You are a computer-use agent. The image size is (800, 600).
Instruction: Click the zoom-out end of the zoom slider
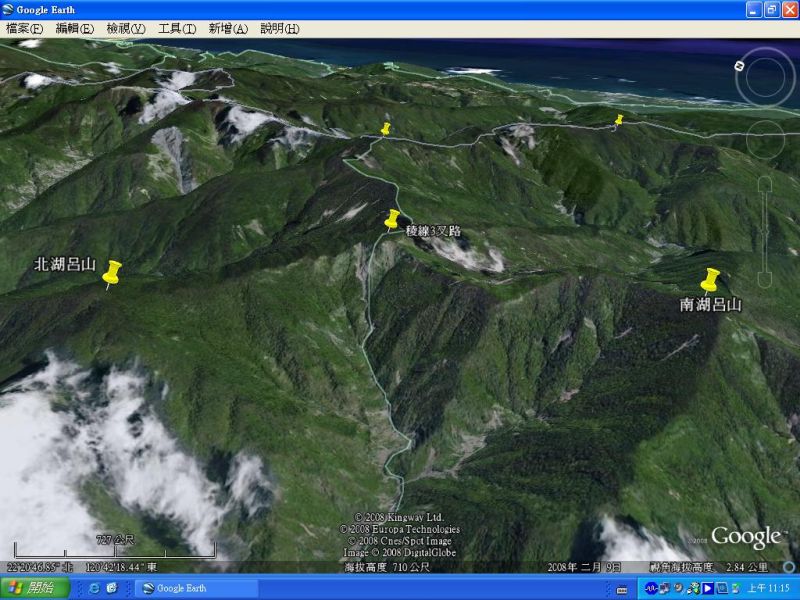(x=764, y=280)
